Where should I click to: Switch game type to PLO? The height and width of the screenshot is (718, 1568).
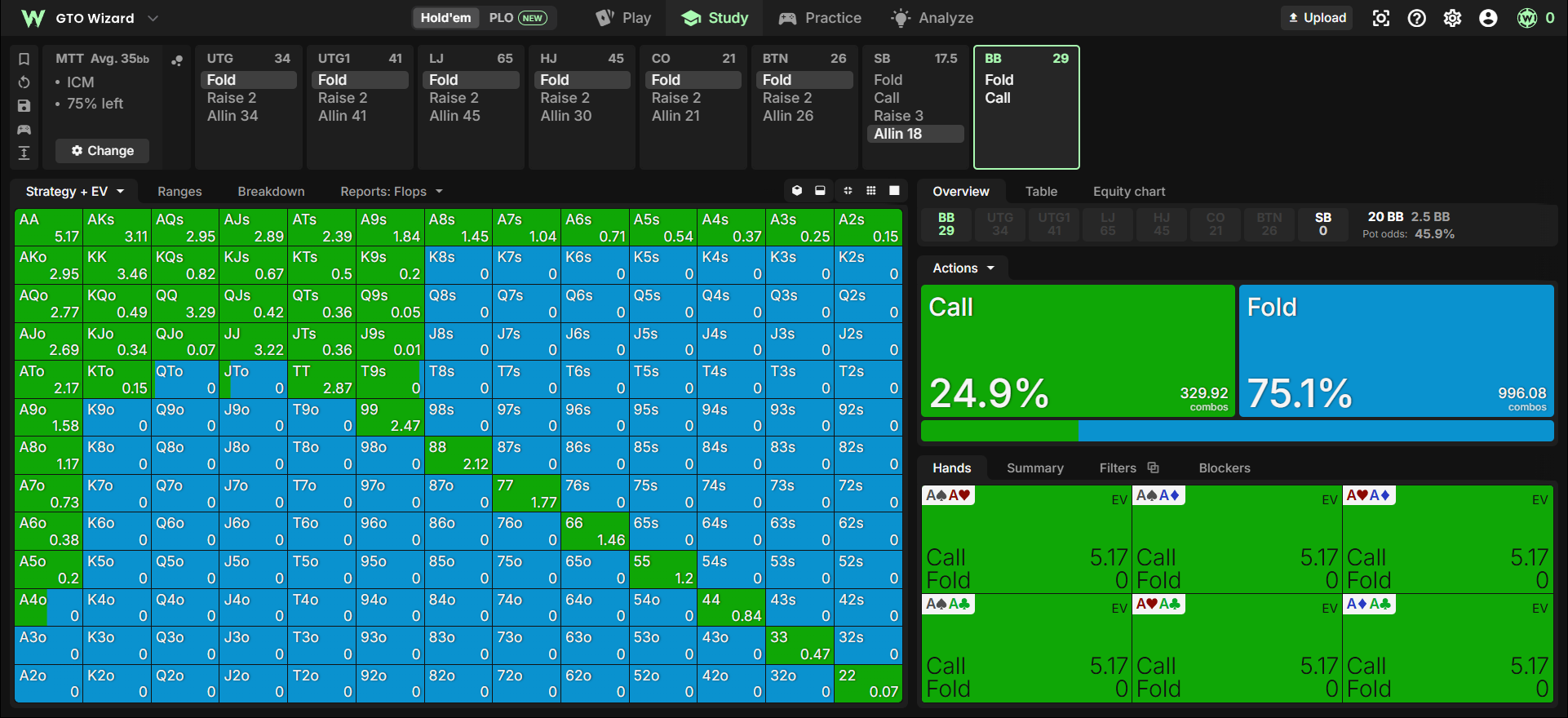pyautogui.click(x=517, y=18)
